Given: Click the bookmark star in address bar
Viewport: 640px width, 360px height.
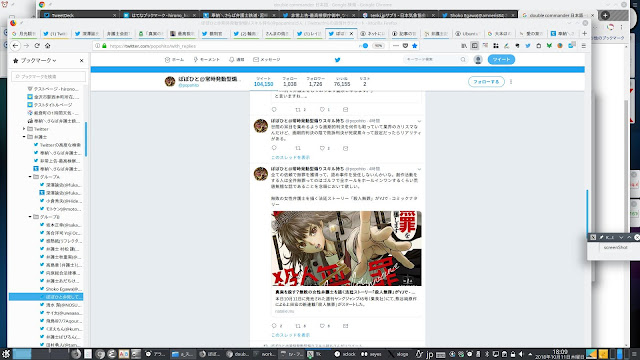Looking at the screenshot, I should (x=415, y=46).
